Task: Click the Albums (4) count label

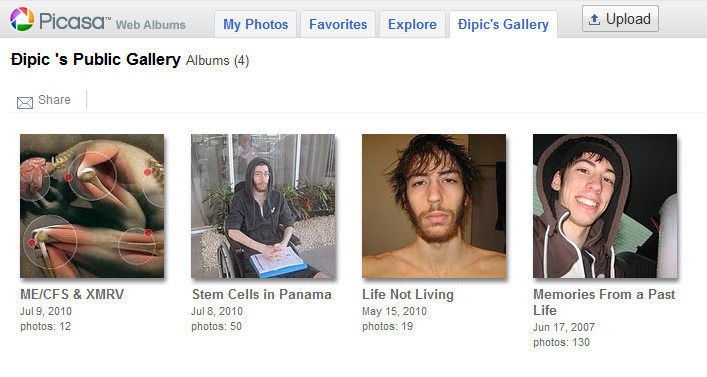Action: (x=217, y=61)
